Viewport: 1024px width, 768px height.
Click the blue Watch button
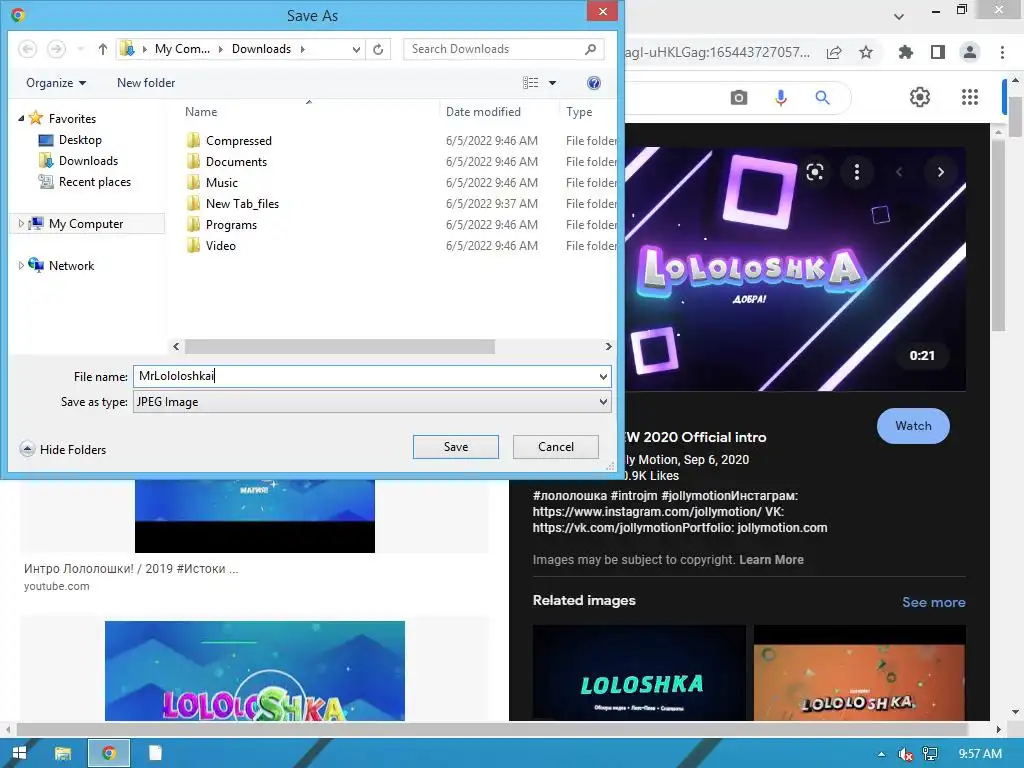pos(913,426)
